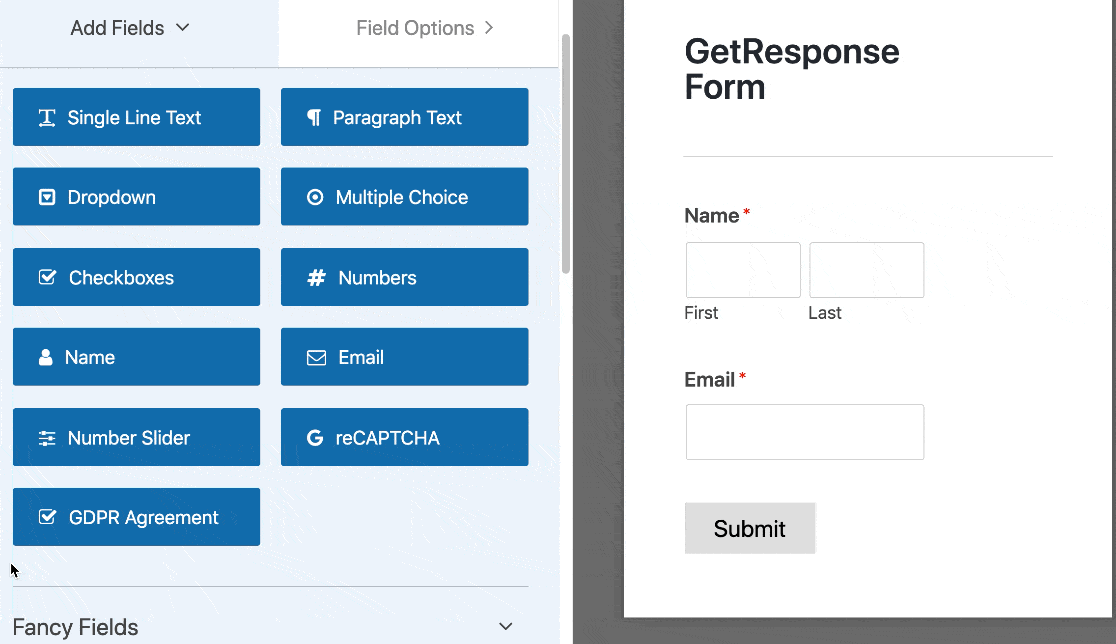Click the Number Slider sliders icon
The height and width of the screenshot is (644, 1116).
click(47, 438)
